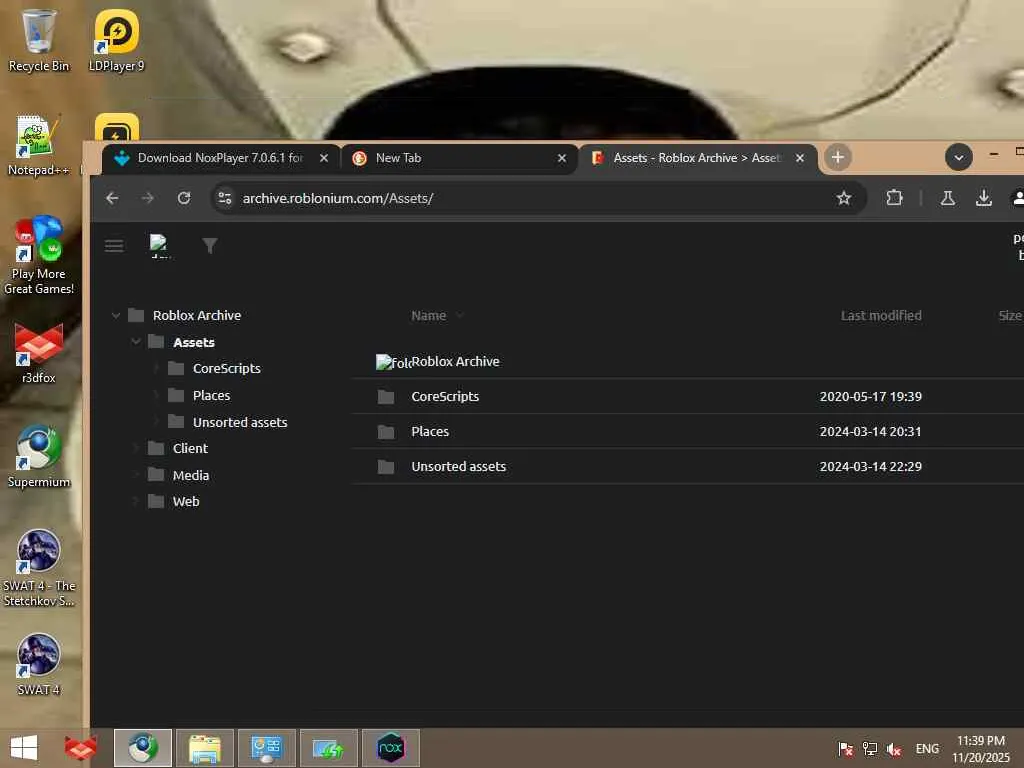Select Assets in the sidebar tree

coord(193,342)
